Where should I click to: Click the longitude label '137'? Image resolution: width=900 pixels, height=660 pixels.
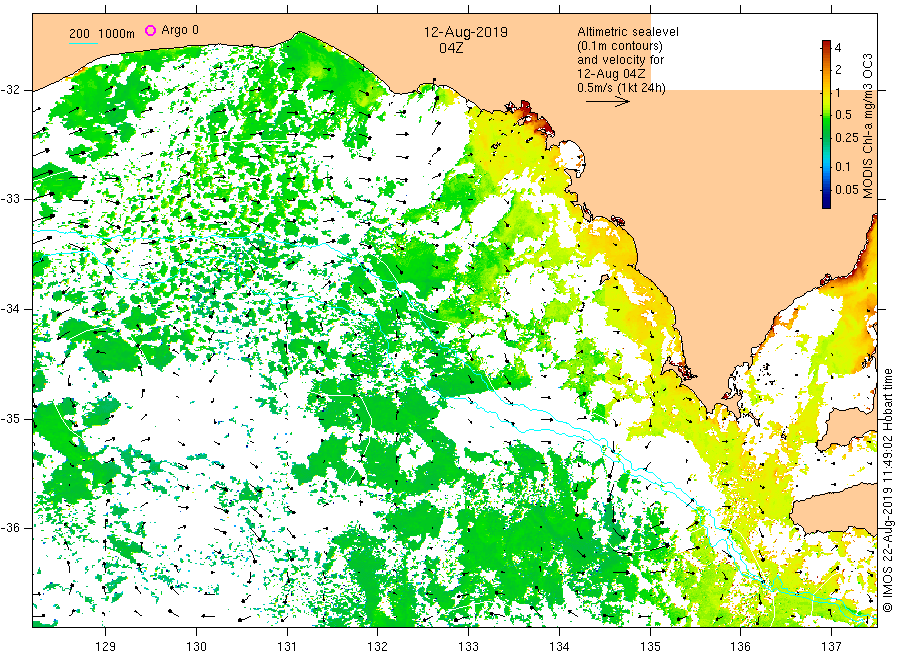(832, 647)
